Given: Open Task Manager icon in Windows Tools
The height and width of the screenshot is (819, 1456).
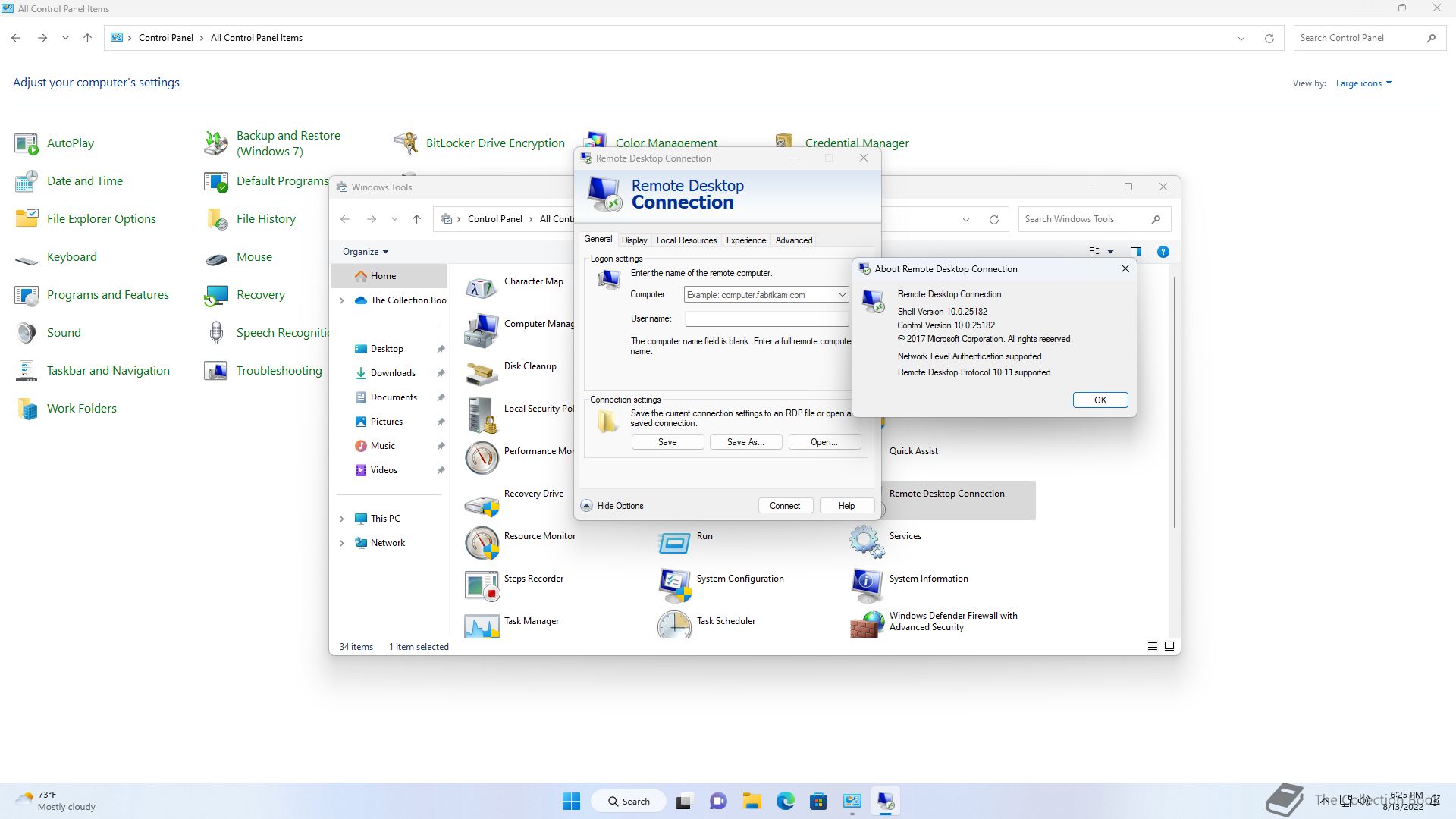Looking at the screenshot, I should [482, 626].
